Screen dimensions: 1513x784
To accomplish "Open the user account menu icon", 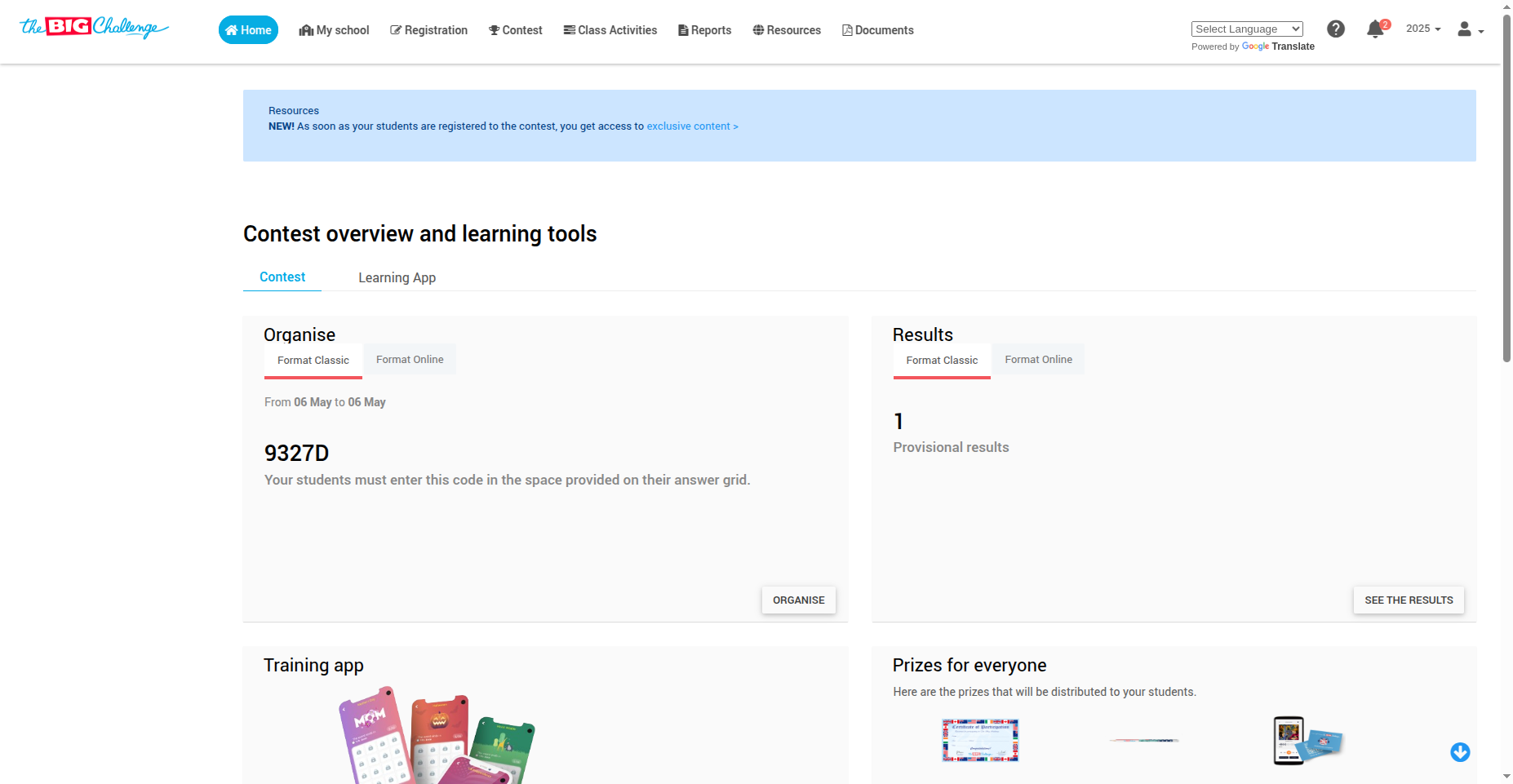I will tap(1471, 29).
